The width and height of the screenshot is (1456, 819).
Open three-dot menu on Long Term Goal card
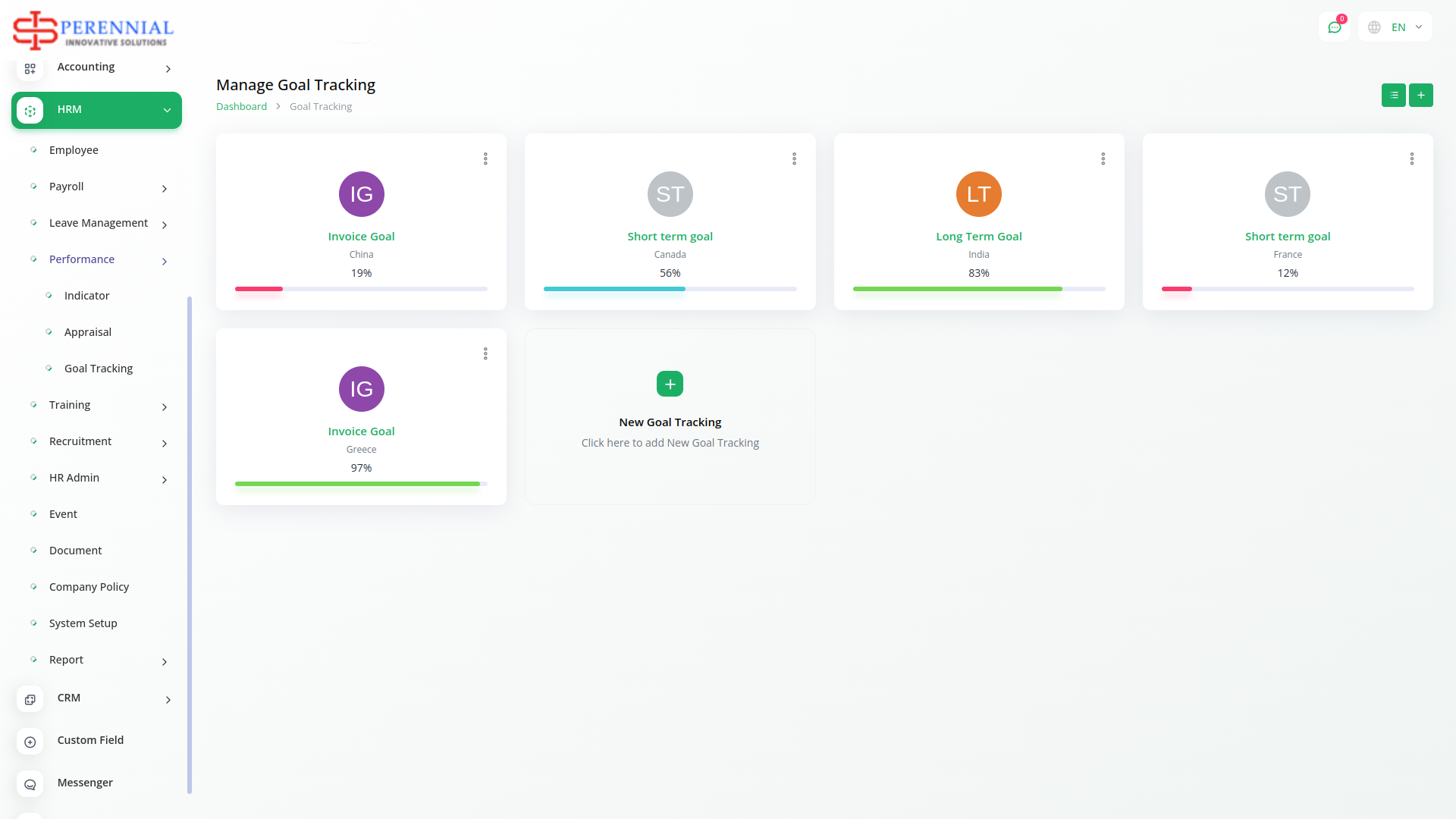1103,158
